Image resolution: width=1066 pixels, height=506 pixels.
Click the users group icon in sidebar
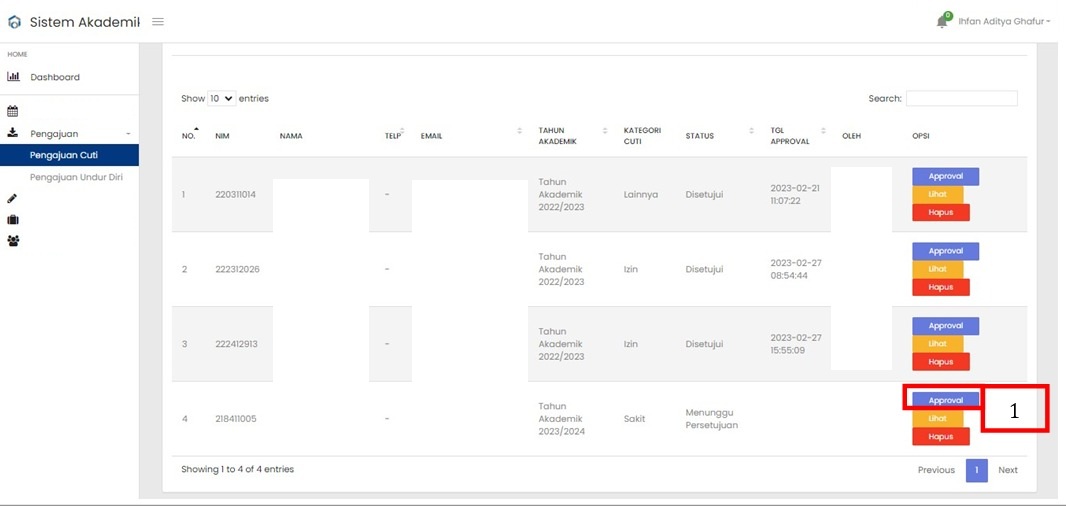point(13,241)
